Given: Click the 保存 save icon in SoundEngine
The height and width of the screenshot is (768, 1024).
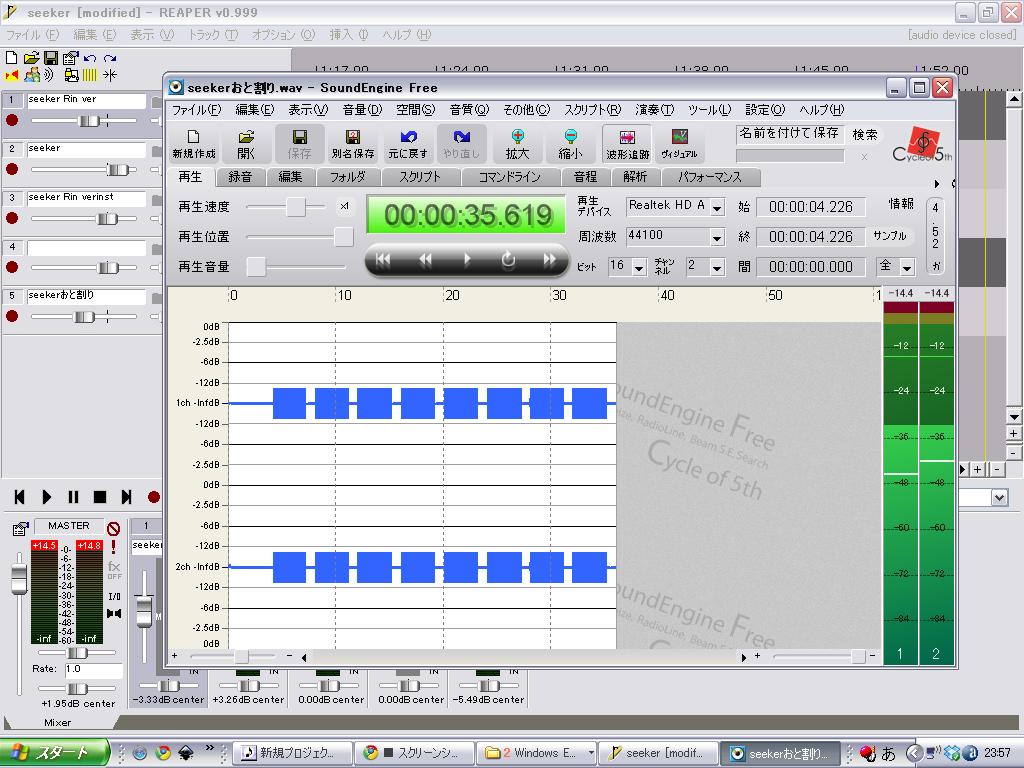Looking at the screenshot, I should click(299, 144).
